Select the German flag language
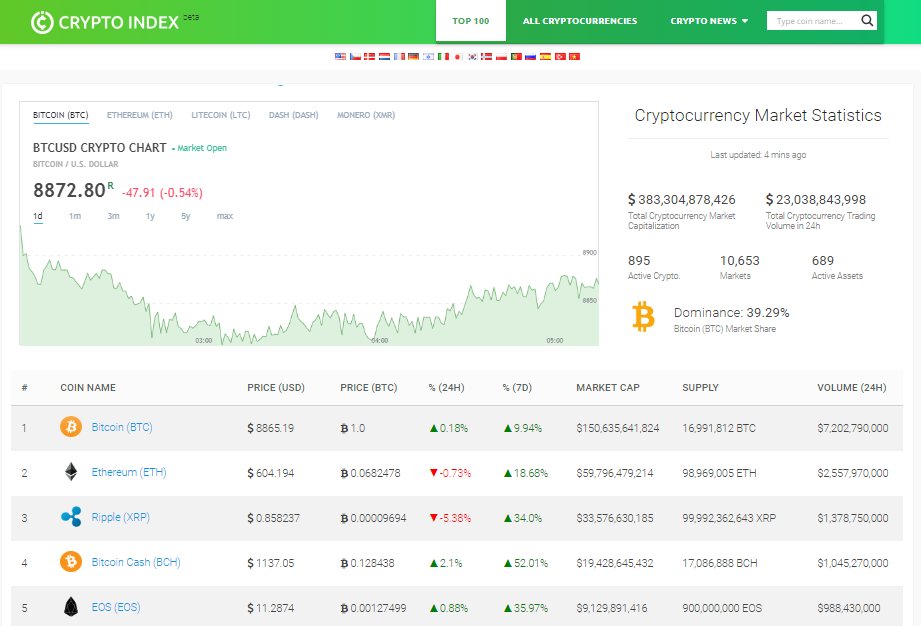The width and height of the screenshot is (921, 626). (x=413, y=56)
